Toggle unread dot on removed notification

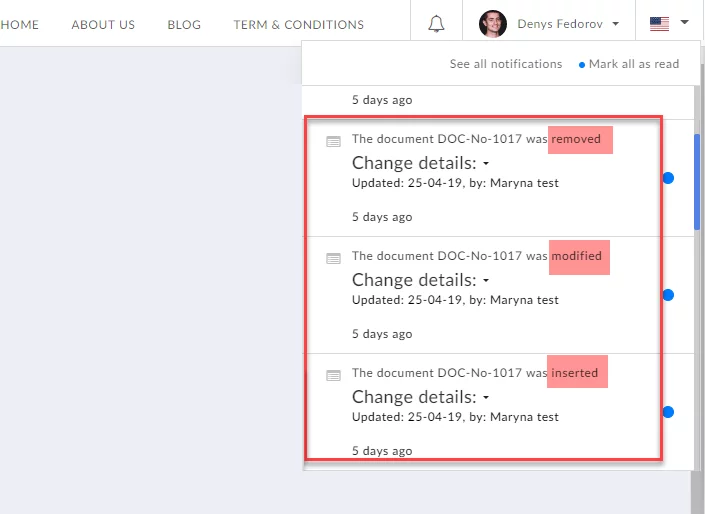point(668,178)
